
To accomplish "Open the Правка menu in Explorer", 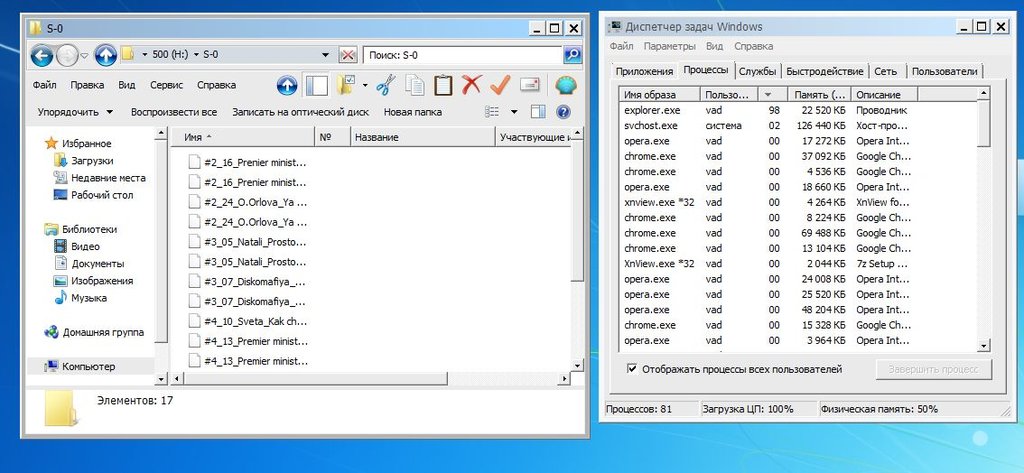I will [88, 85].
